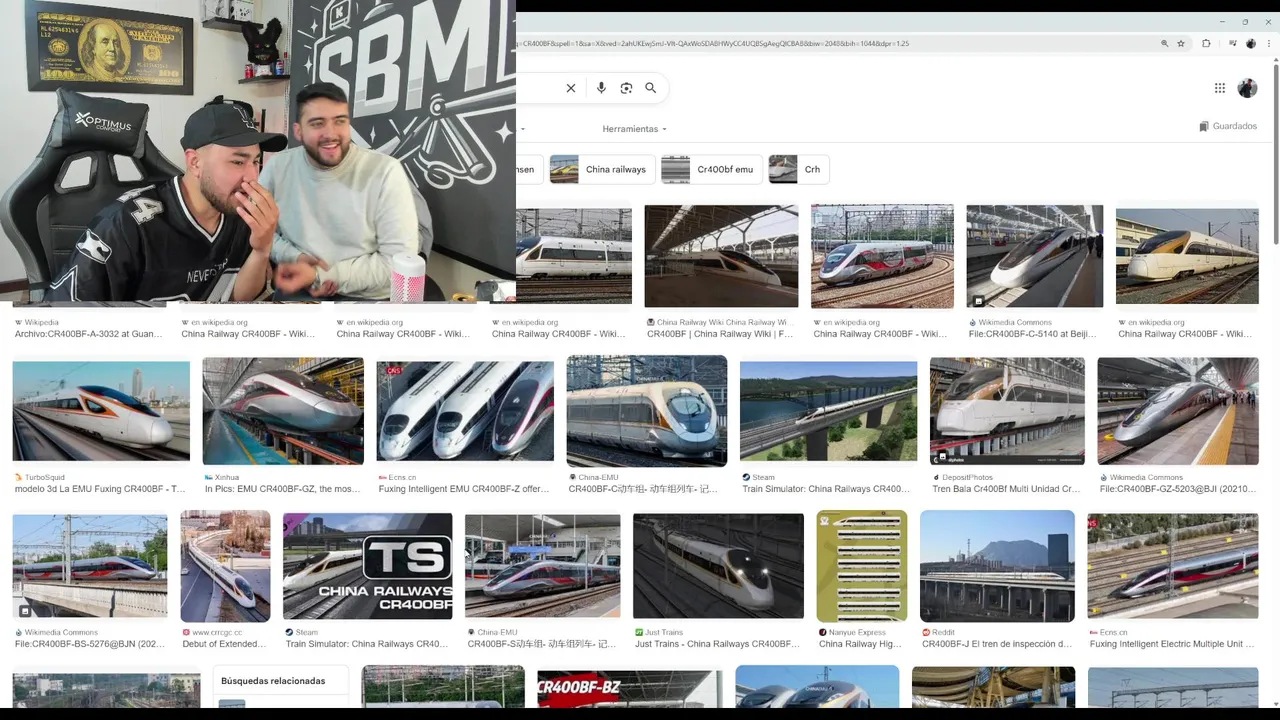Open link 'Archivo:CR400BF-A-3032 at Guan...'

[88, 334]
